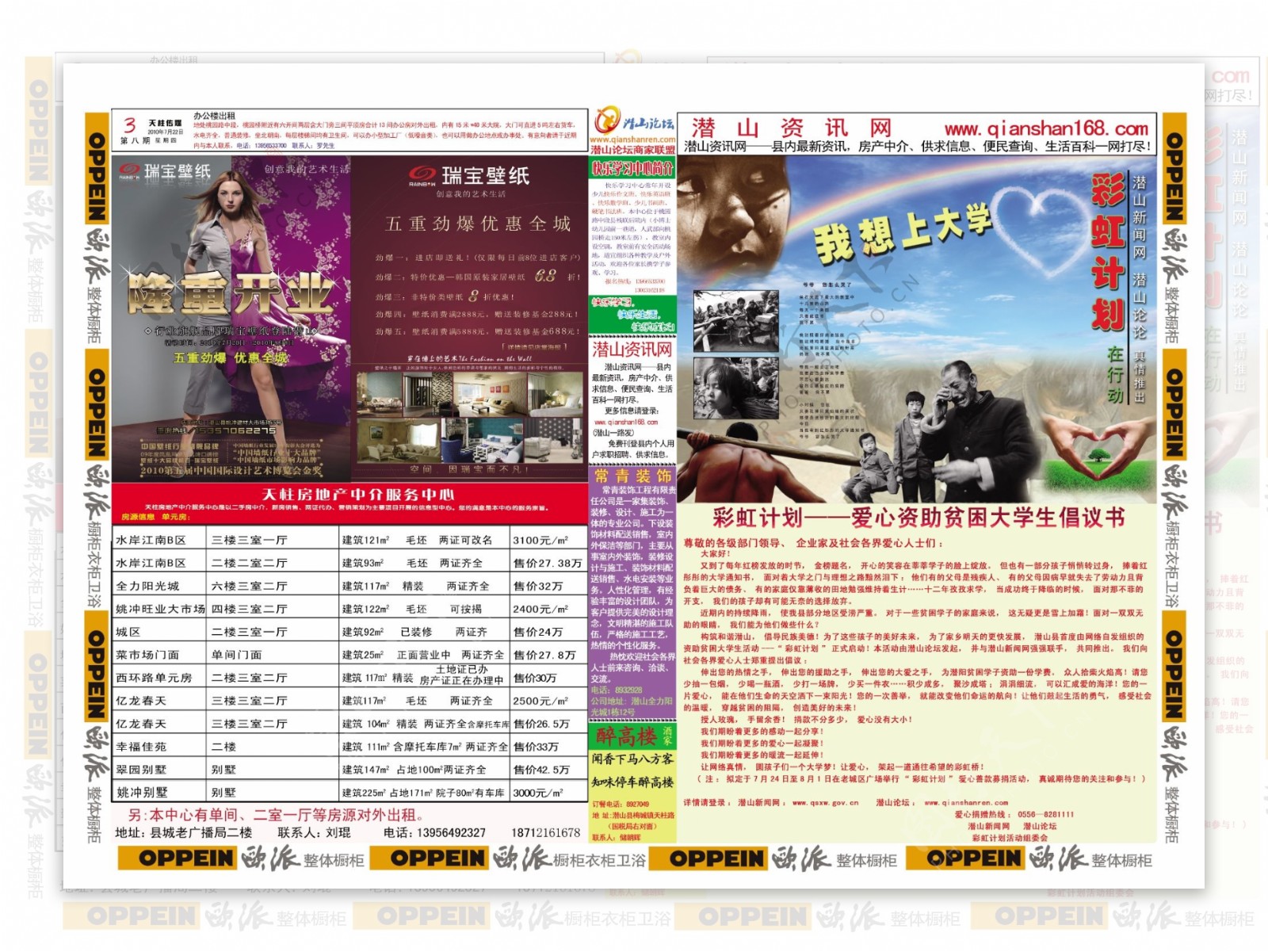The image size is (1268, 952).
Task: Click the gold 隆重开业 text
Action: tap(231, 294)
